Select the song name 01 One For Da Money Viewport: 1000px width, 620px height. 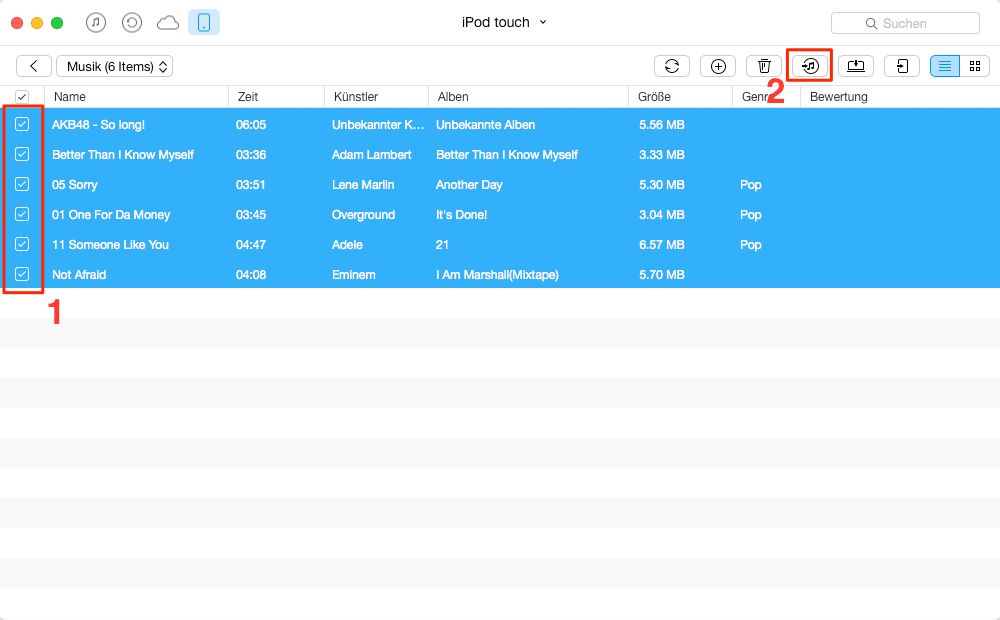coord(111,215)
